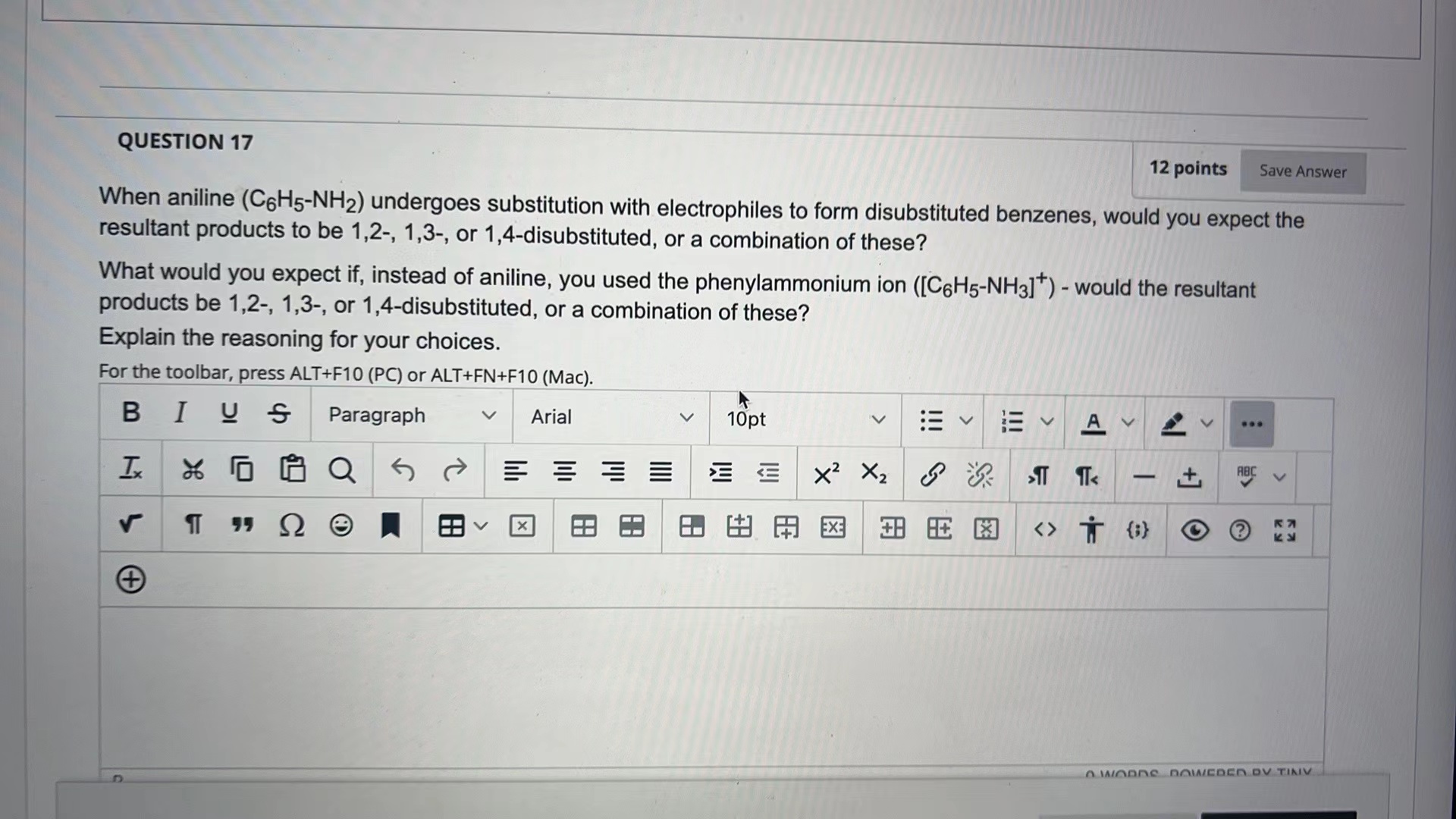This screenshot has height=819, width=1456.
Task: Open the Paragraph format dropdown
Action: [x=411, y=416]
